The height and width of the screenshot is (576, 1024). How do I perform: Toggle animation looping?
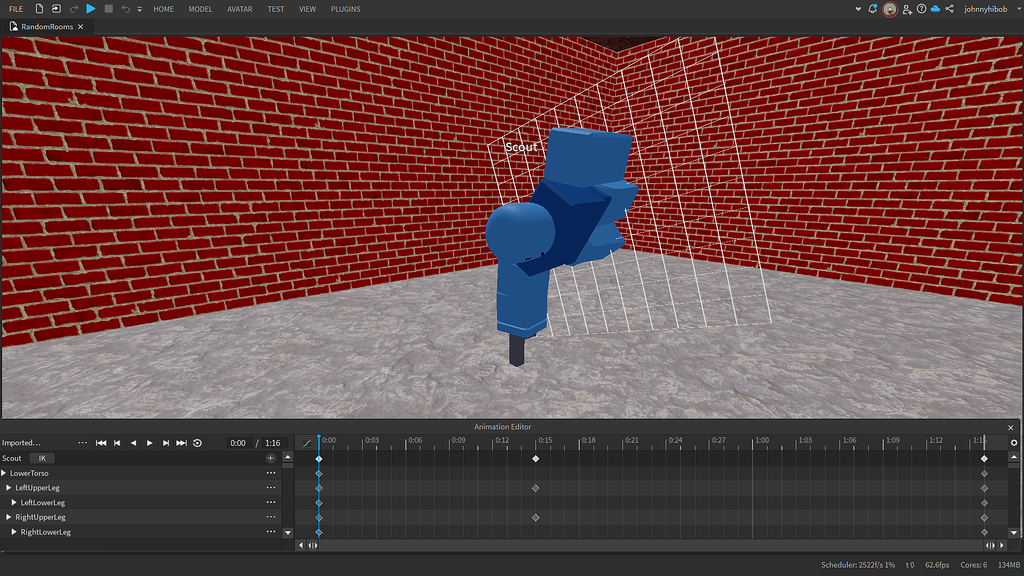tap(197, 443)
